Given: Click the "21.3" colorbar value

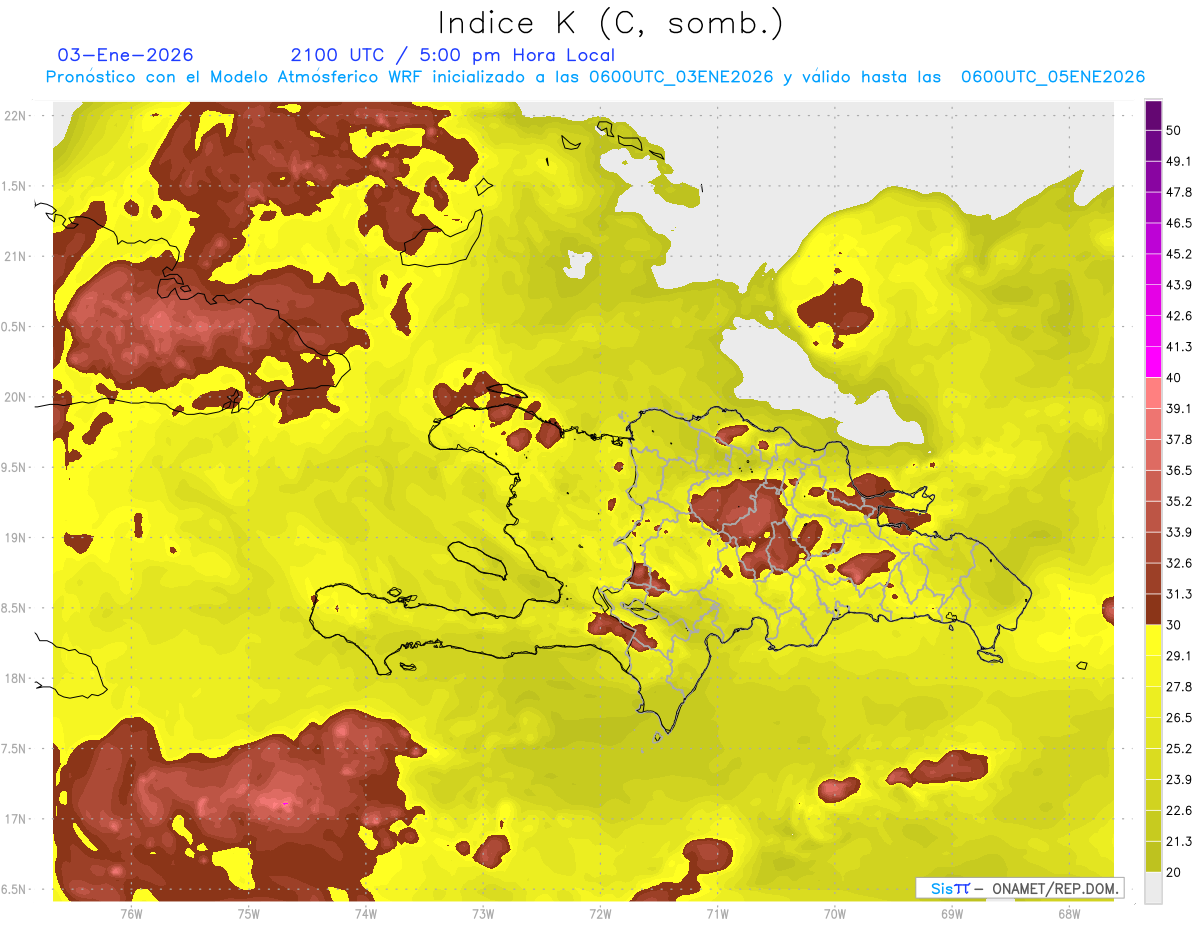Looking at the screenshot, I should coord(1180,841).
